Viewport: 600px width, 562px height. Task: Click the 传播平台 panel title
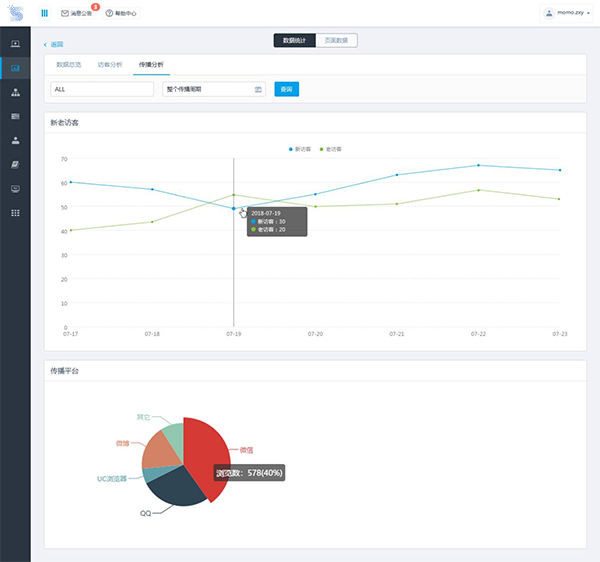[65, 371]
